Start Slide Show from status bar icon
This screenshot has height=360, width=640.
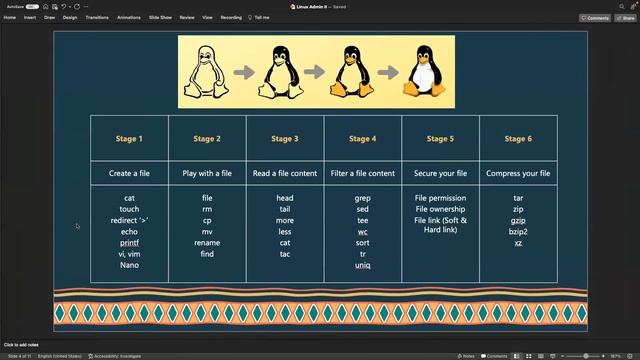553,356
